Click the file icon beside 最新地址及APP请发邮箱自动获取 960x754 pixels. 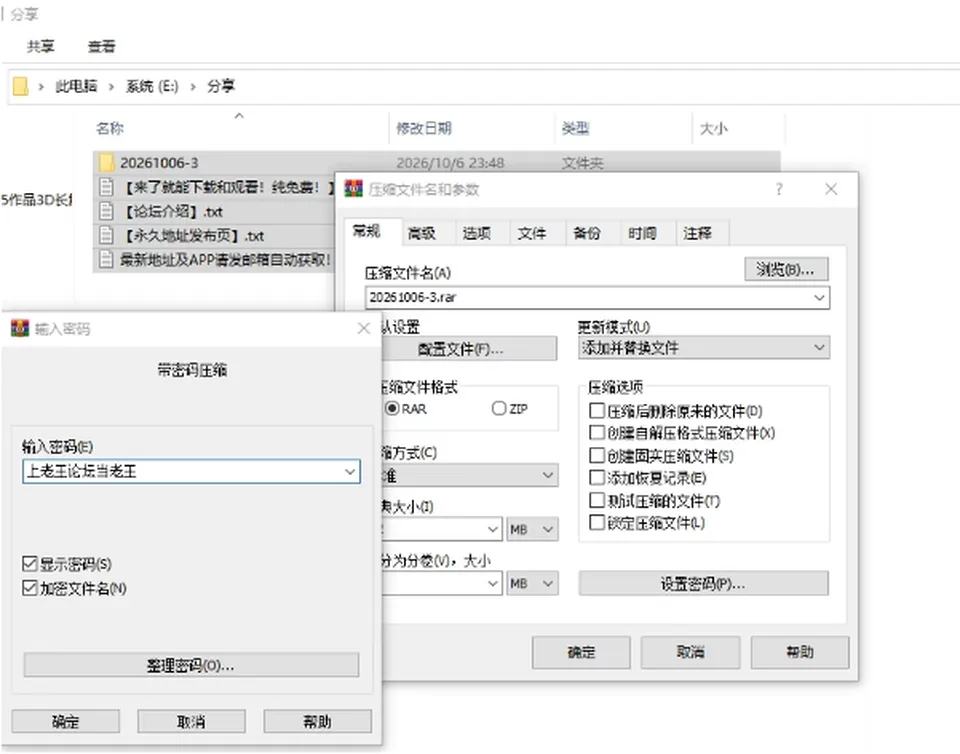click(x=107, y=259)
